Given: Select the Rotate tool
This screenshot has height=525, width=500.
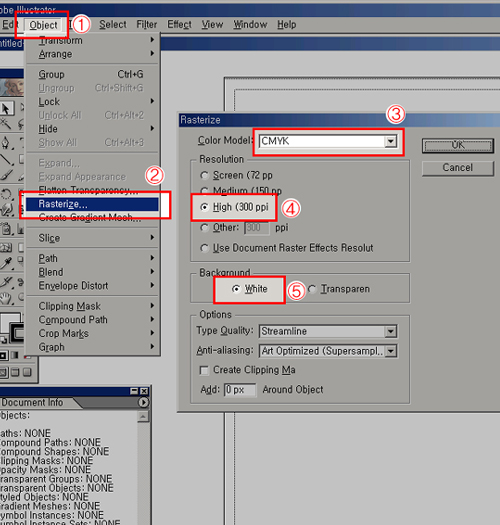Looking at the screenshot, I should (6, 194).
